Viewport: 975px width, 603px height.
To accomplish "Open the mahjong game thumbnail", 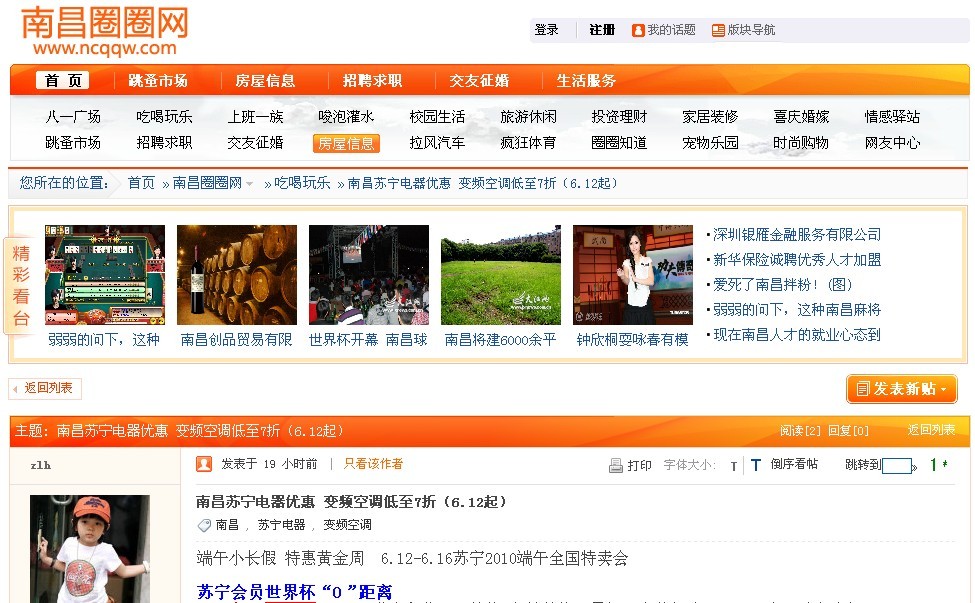I will pyautogui.click(x=105, y=275).
